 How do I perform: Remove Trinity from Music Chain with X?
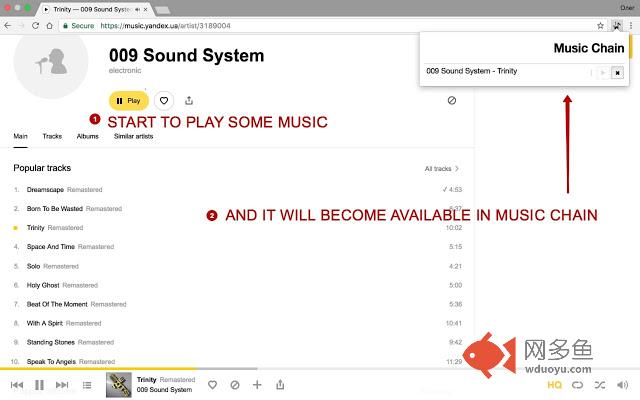pyautogui.click(x=617, y=73)
